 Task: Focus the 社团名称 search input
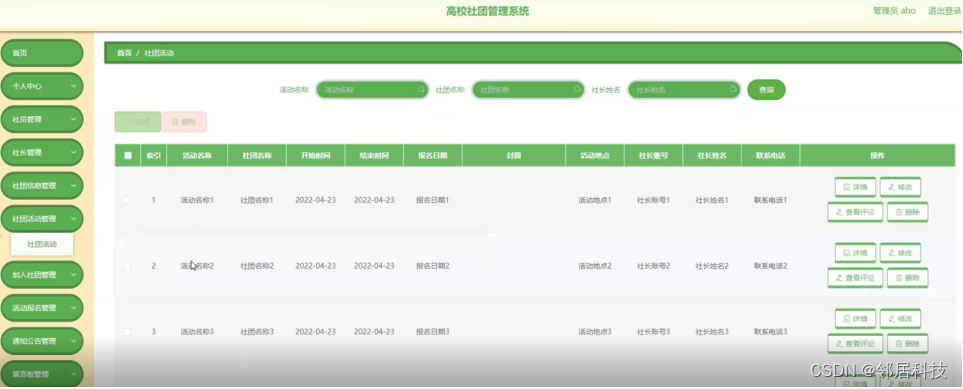(x=528, y=90)
